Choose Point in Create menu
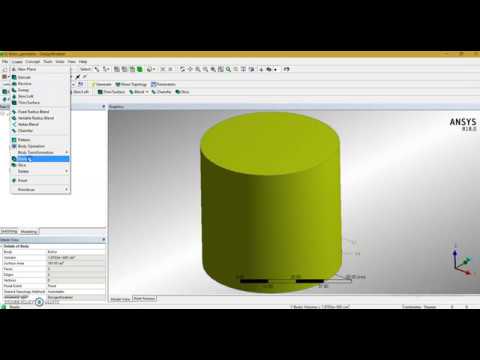The image size is (480, 360). tap(40, 180)
